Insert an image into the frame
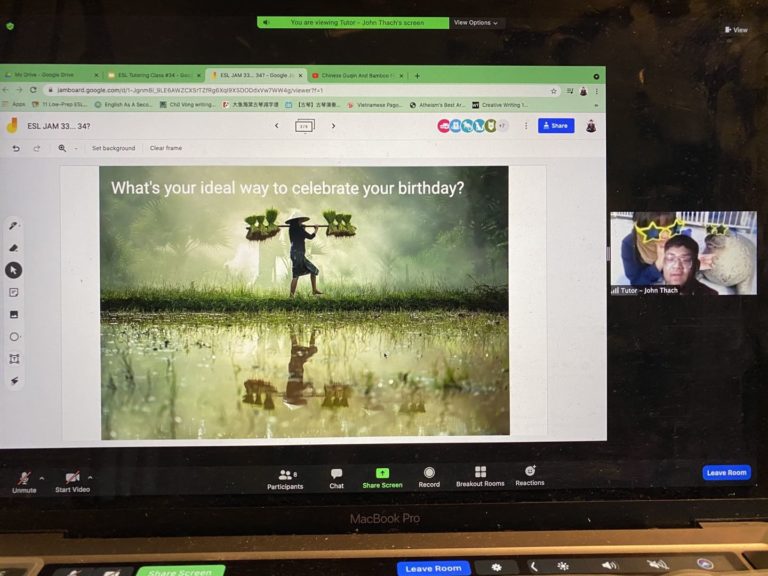Image resolution: width=768 pixels, height=576 pixels. tap(14, 314)
